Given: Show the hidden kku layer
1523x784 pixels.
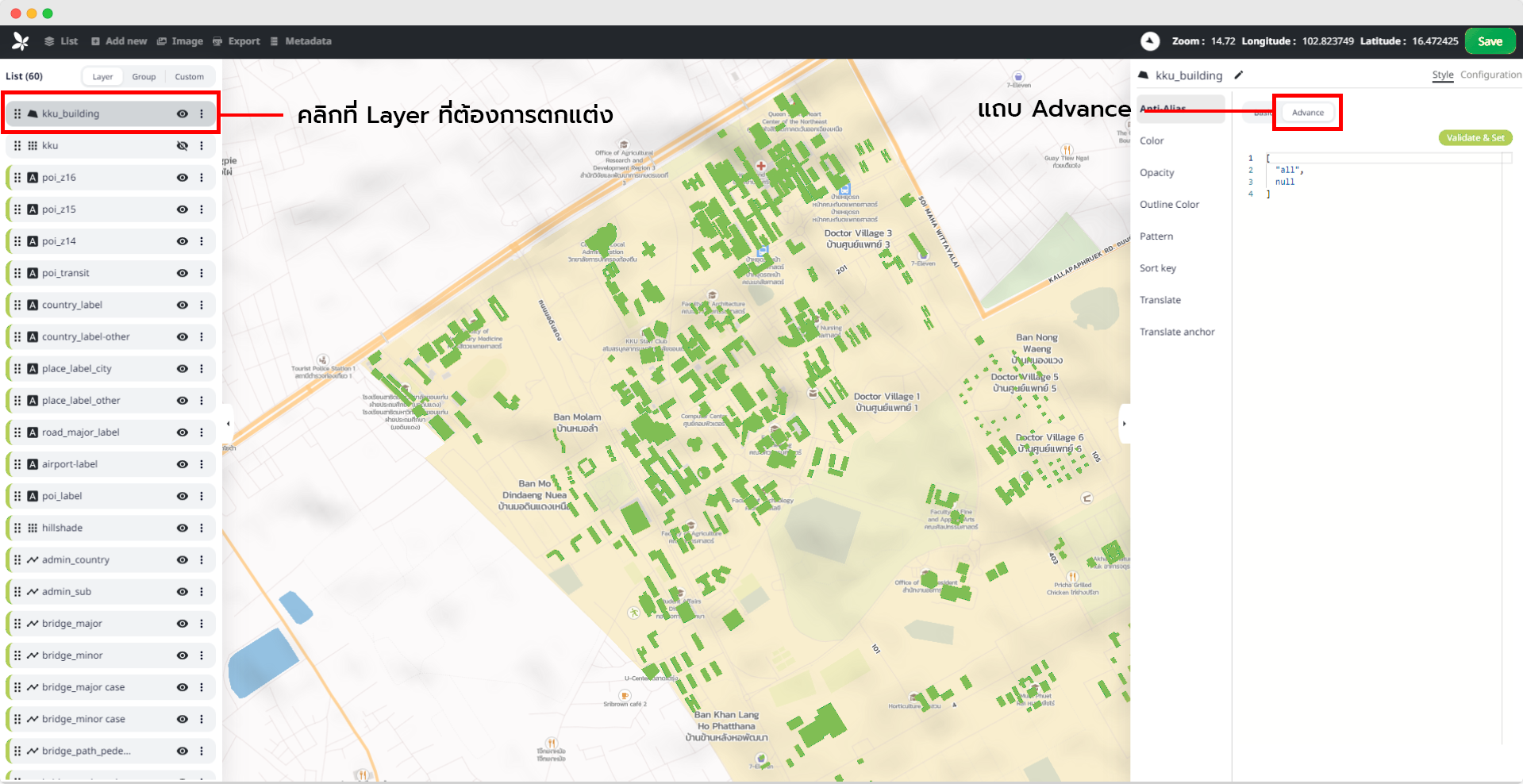Looking at the screenshot, I should tap(183, 146).
